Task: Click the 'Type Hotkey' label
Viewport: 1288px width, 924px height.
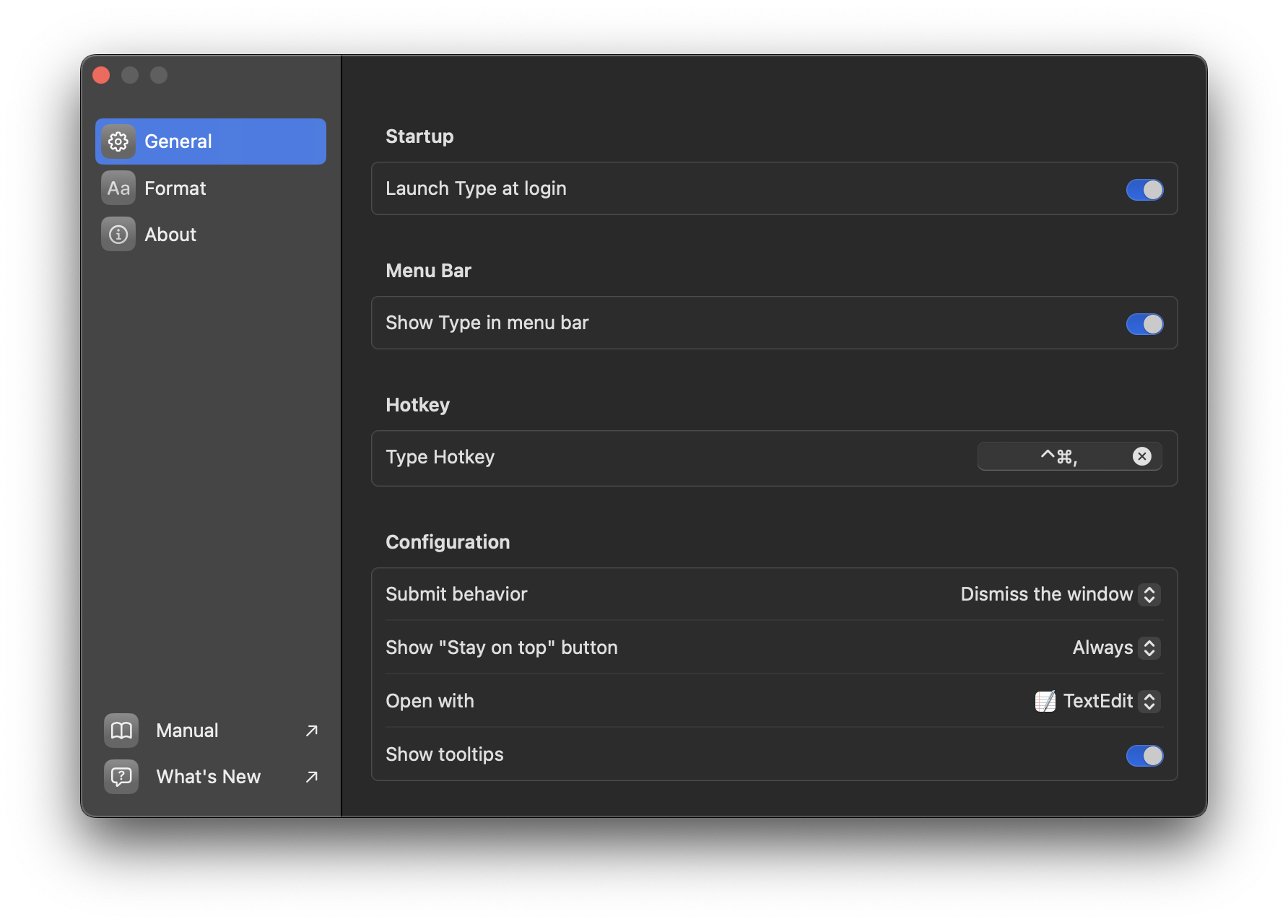Action: click(x=440, y=457)
